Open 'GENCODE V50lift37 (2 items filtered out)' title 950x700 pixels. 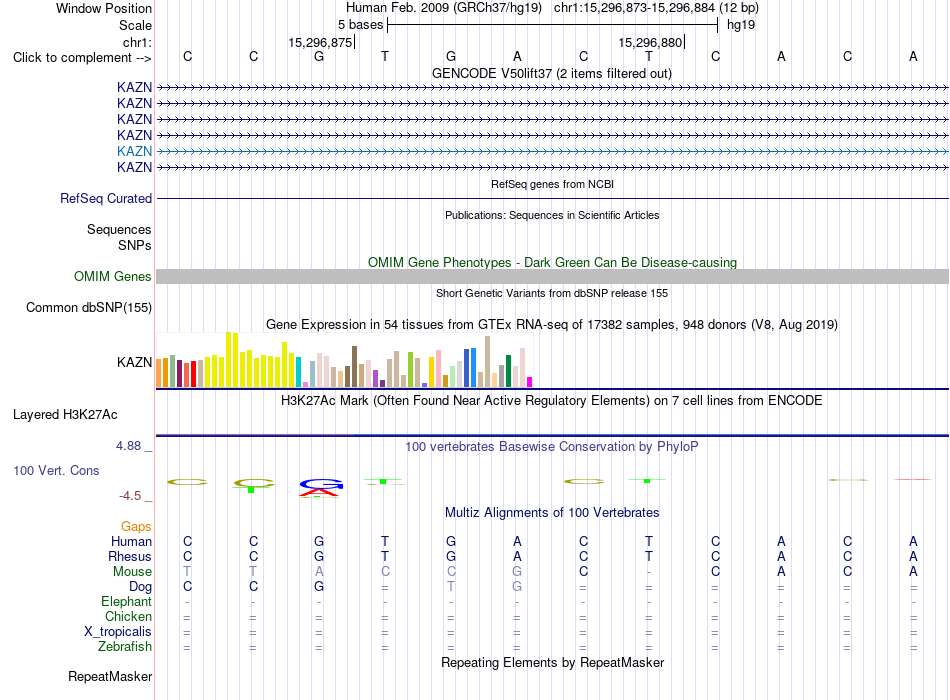552,73
